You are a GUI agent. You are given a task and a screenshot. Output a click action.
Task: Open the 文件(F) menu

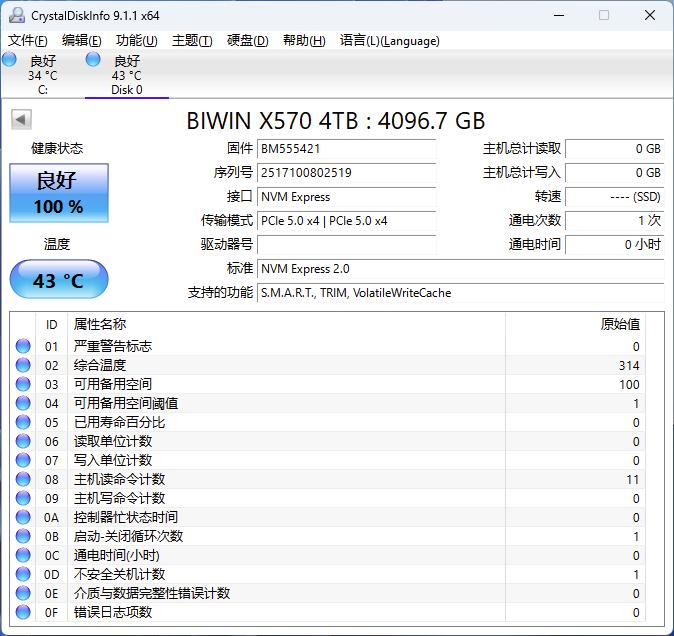28,40
